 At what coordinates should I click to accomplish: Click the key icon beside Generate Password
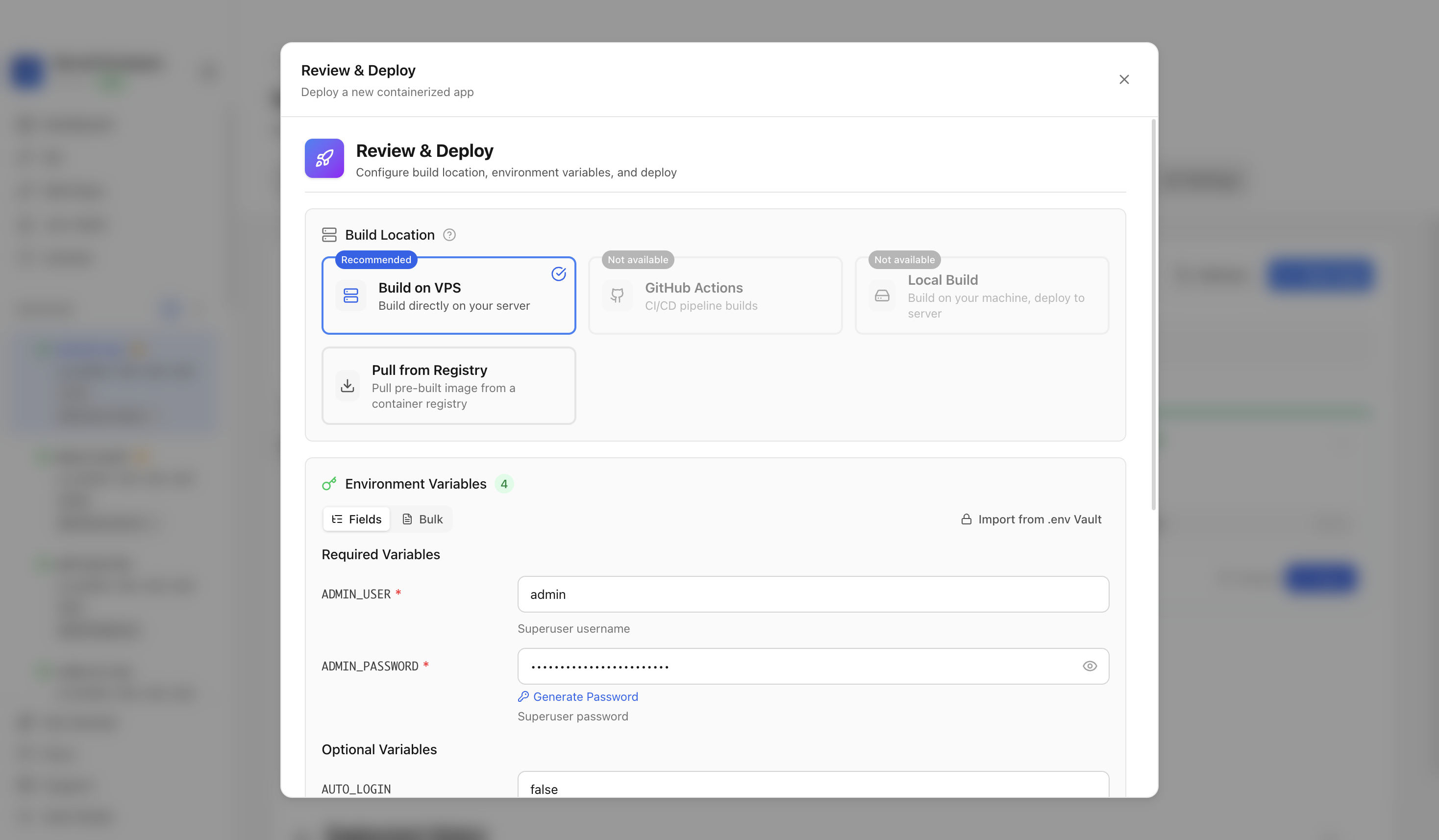click(x=522, y=697)
